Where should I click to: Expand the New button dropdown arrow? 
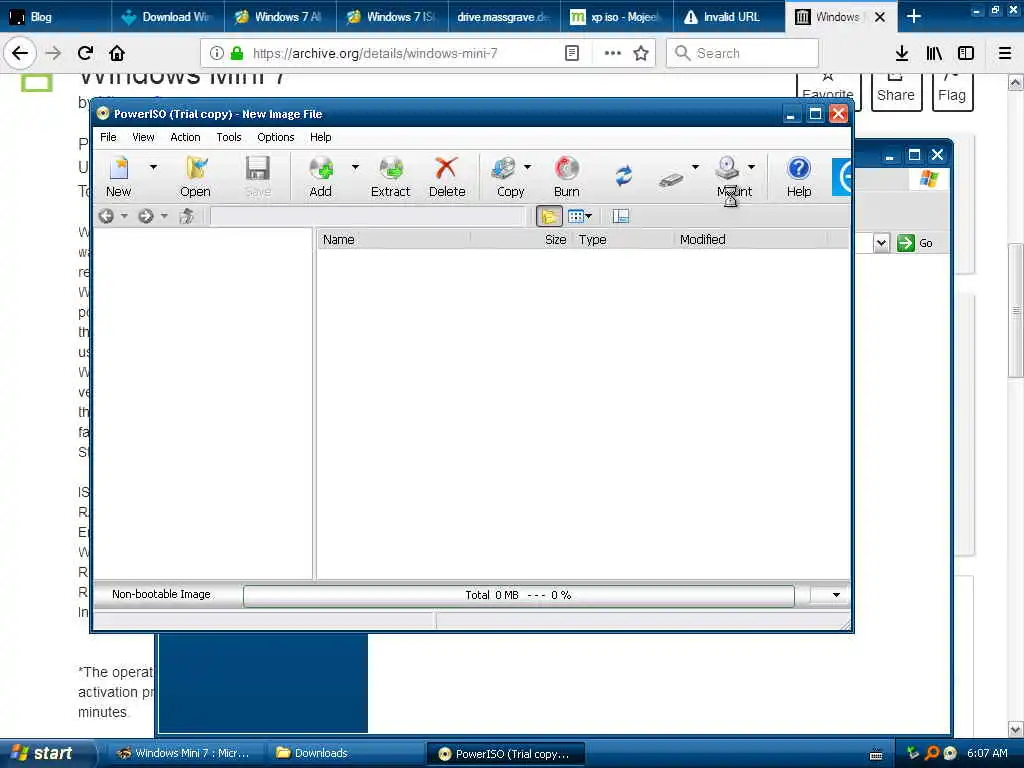(x=153, y=167)
